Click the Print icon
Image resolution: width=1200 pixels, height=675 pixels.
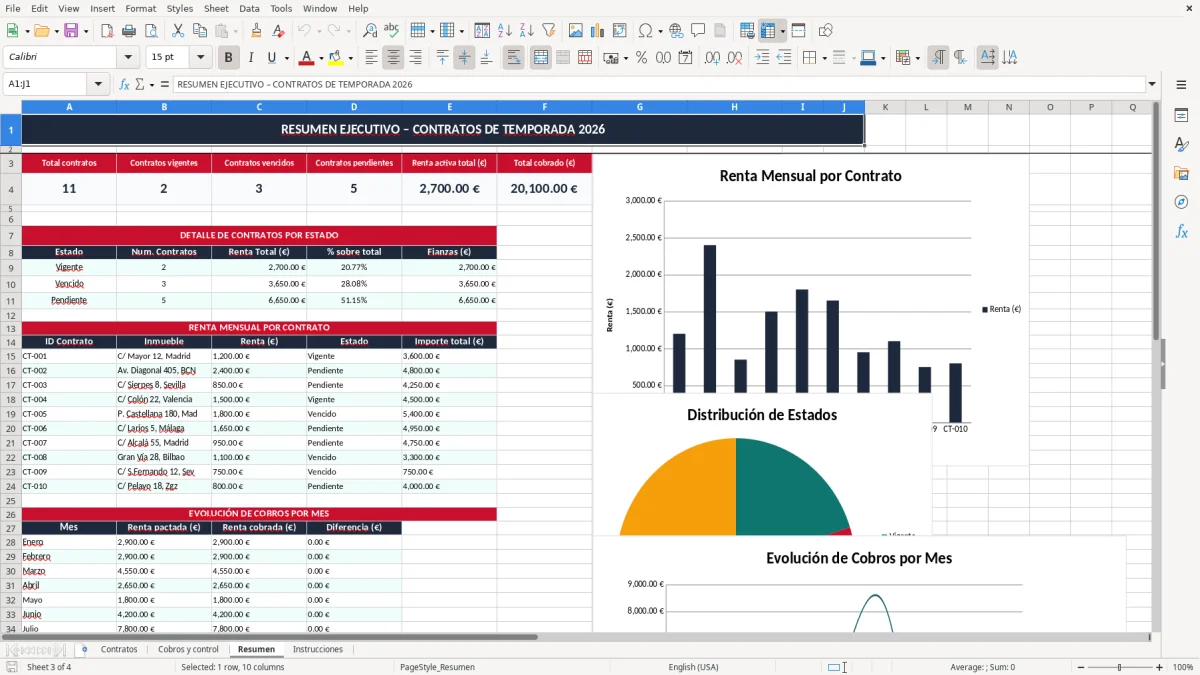click(129, 31)
